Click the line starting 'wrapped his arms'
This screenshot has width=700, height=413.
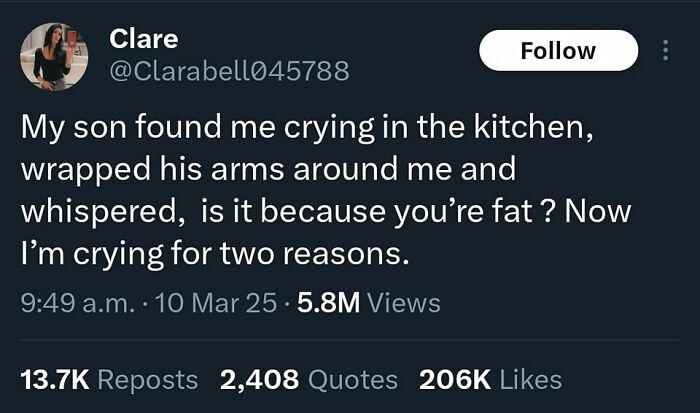(x=268, y=170)
